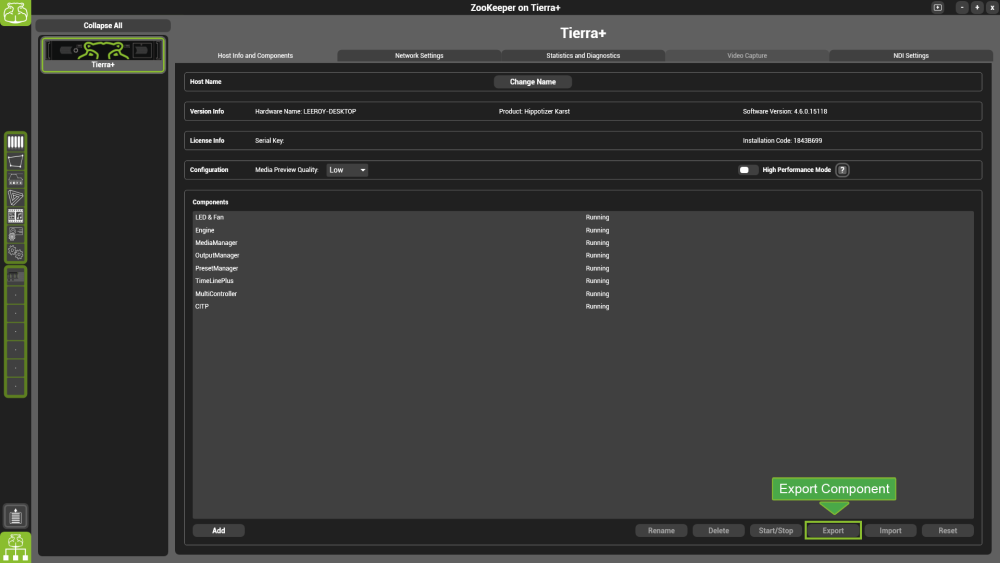Select the Tierra+ host thumbnail

[103, 54]
